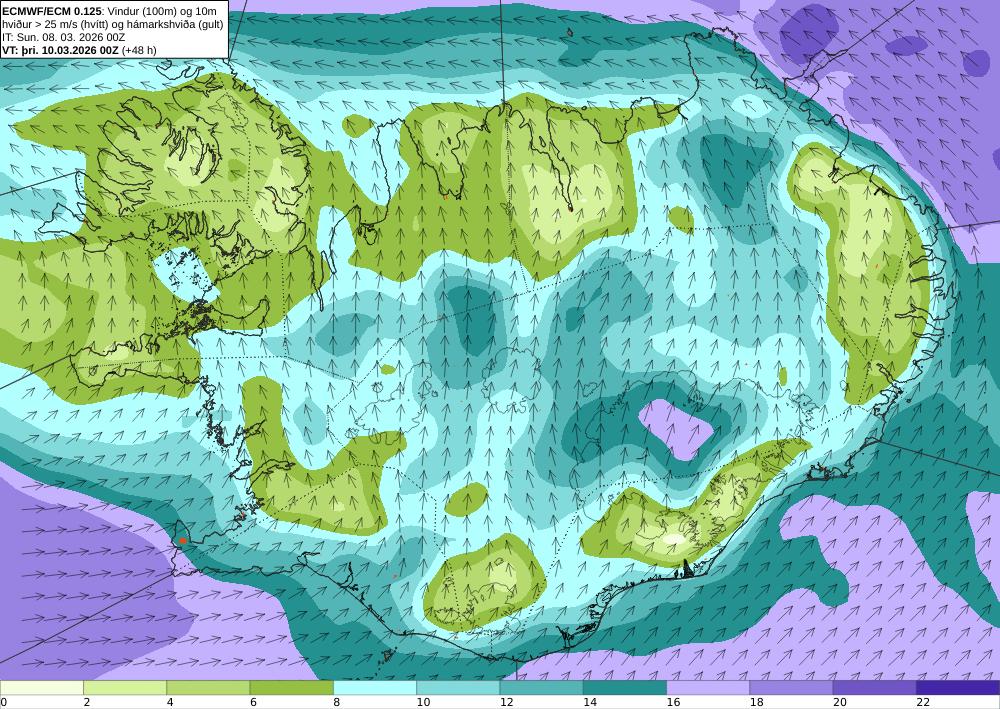1000x709 pixels.
Task: Click the purple wind patch enclosed by dark teal
Action: 676,429
